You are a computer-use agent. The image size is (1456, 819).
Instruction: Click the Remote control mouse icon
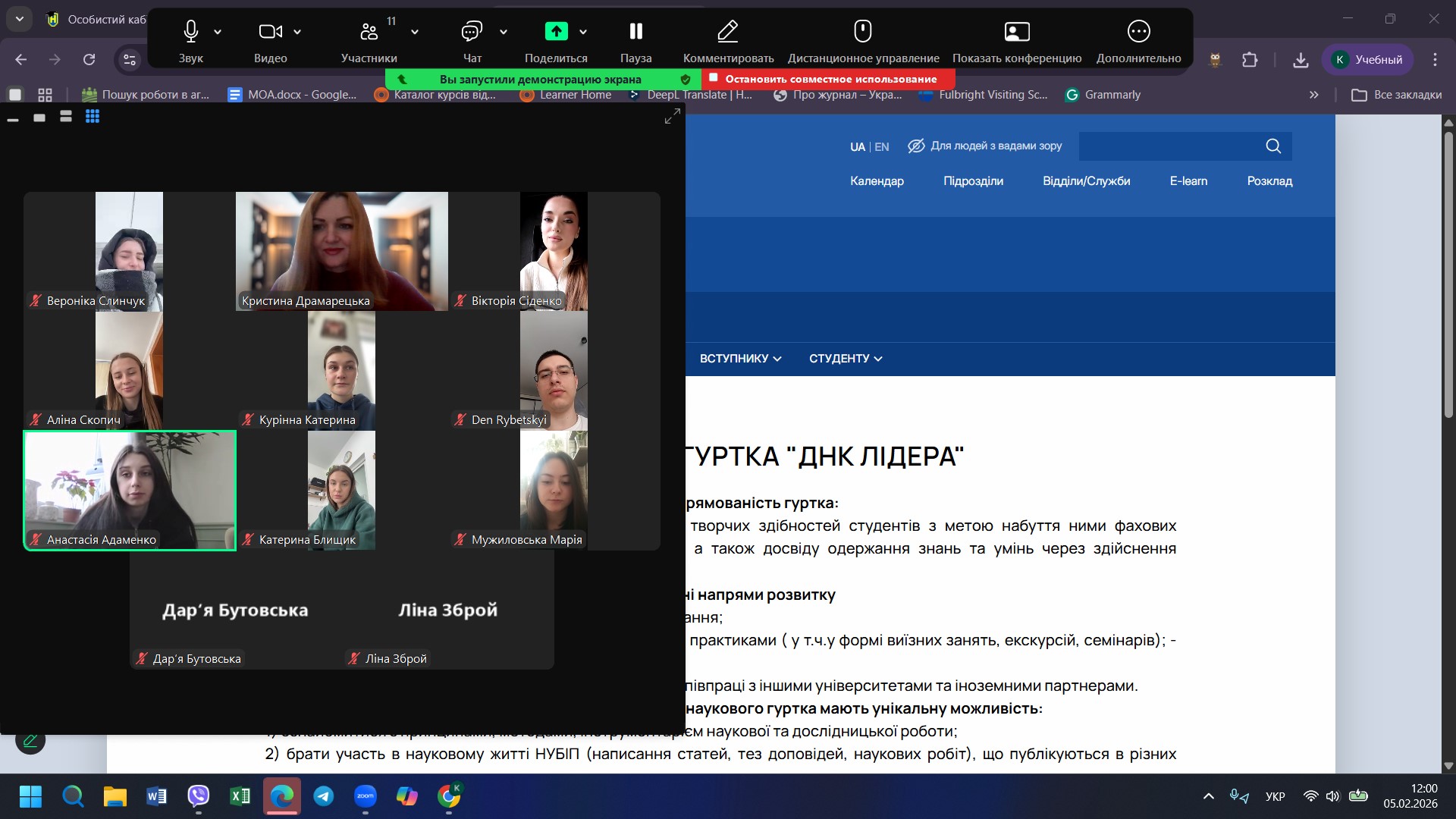[862, 32]
